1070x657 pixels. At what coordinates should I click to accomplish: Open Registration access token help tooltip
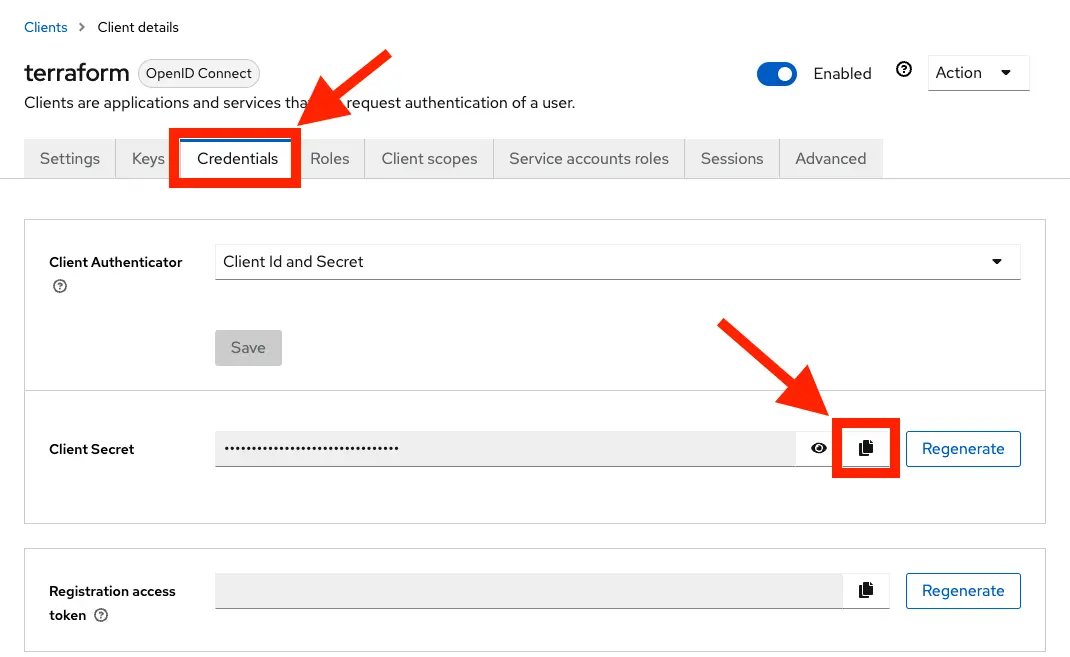[100, 616]
